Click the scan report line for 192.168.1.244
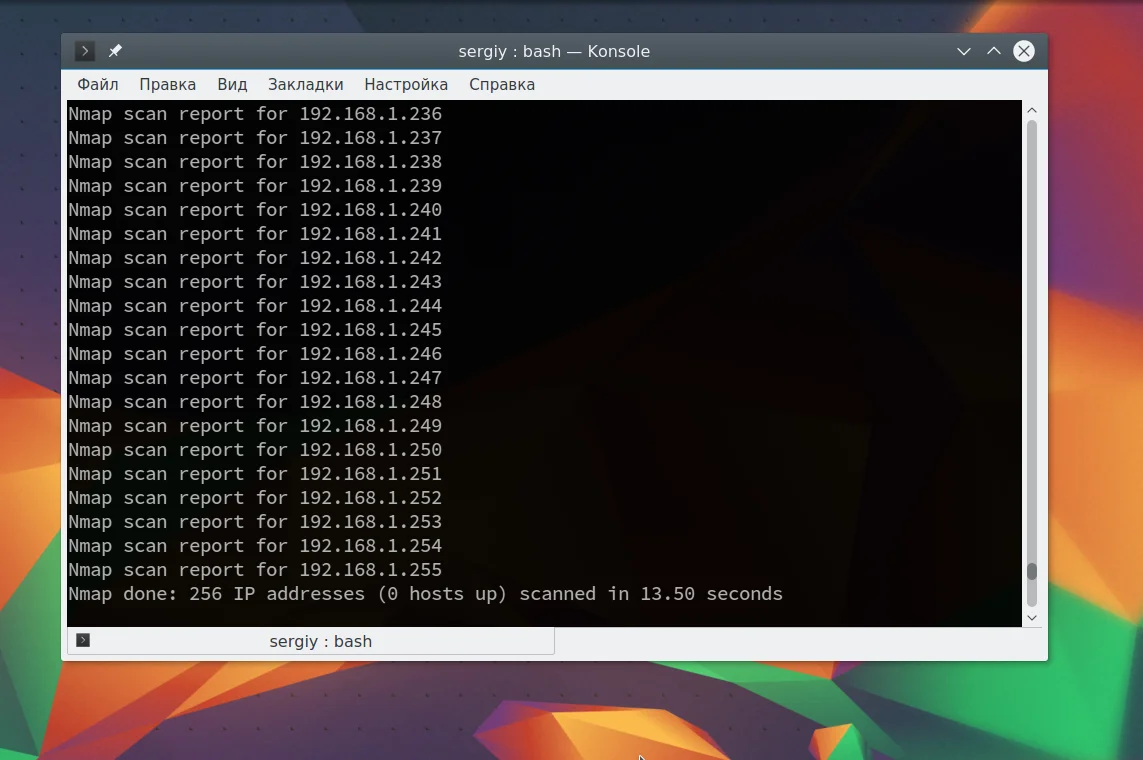 (255, 306)
